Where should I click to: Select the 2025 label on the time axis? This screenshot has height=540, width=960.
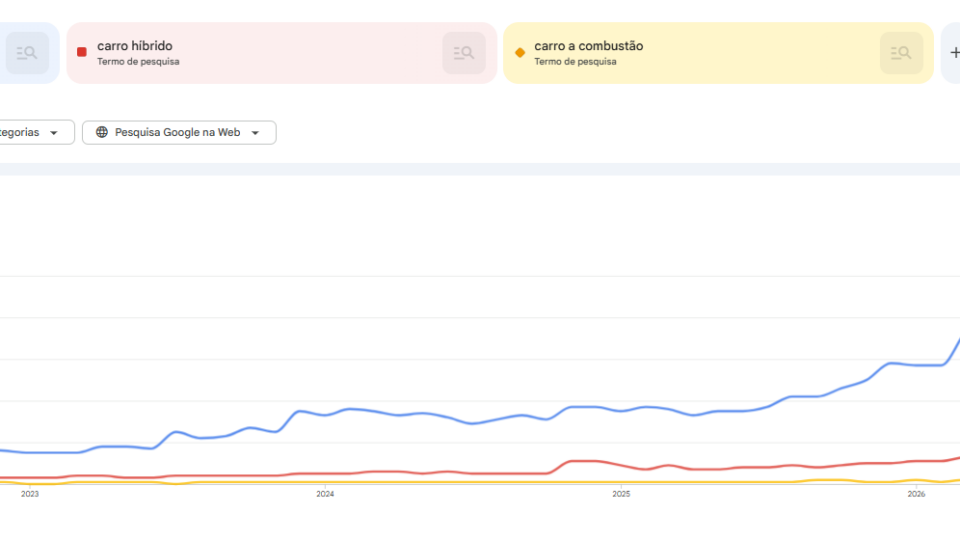pos(621,494)
